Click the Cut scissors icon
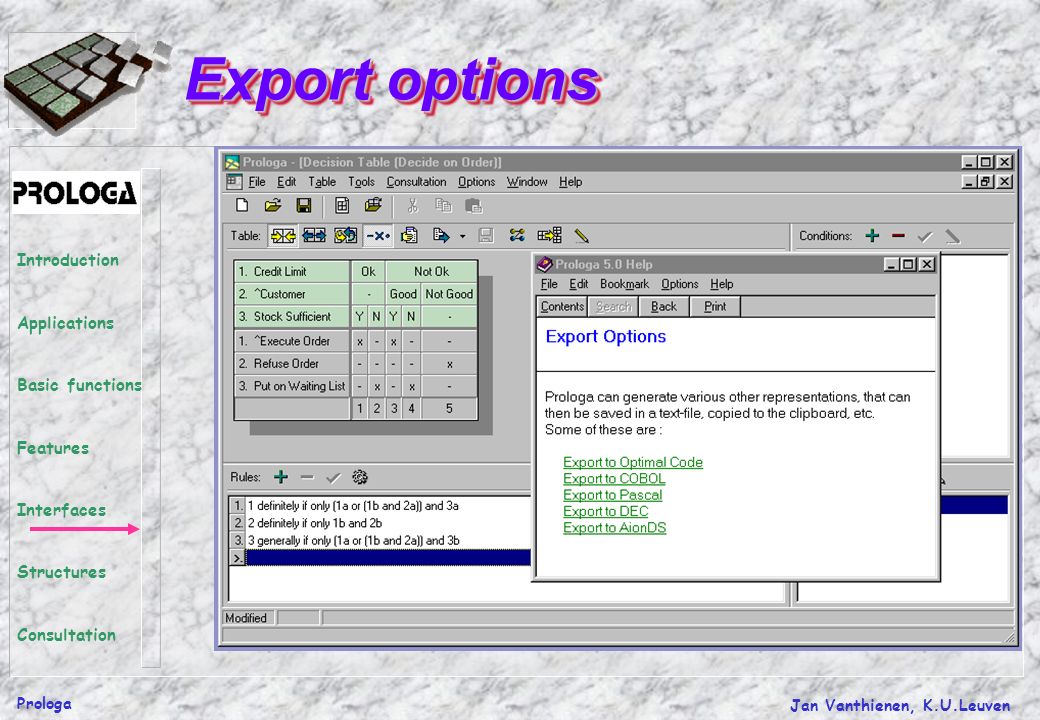The width and height of the screenshot is (1040, 720). 413,206
